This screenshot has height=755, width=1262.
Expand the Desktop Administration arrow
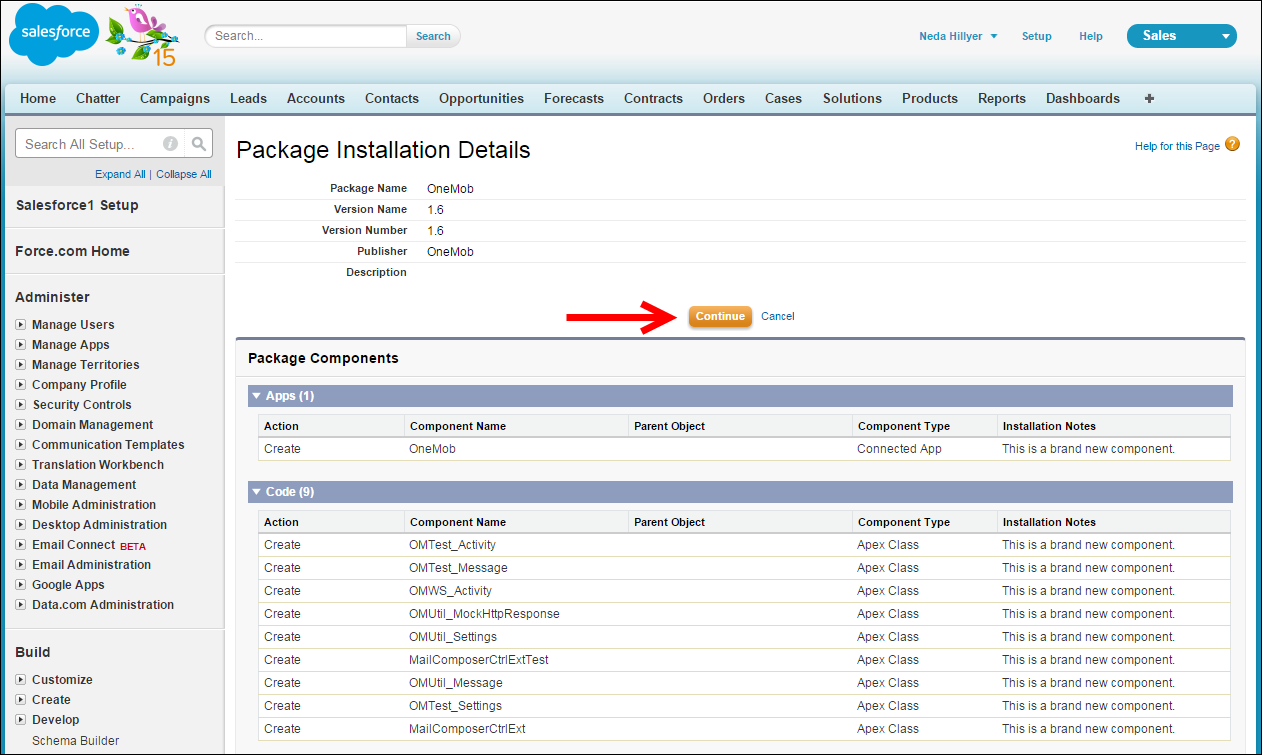(x=21, y=525)
